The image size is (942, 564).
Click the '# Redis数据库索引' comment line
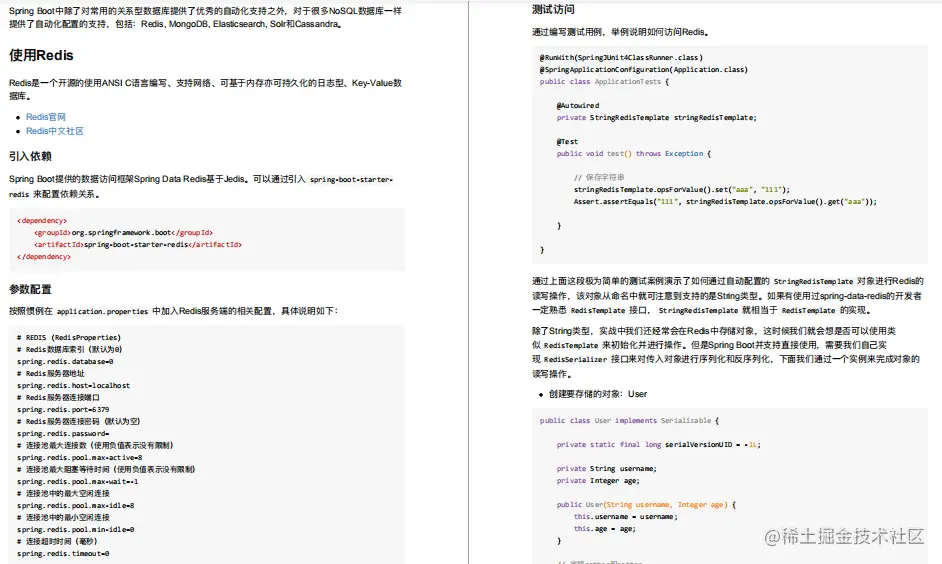[70, 350]
